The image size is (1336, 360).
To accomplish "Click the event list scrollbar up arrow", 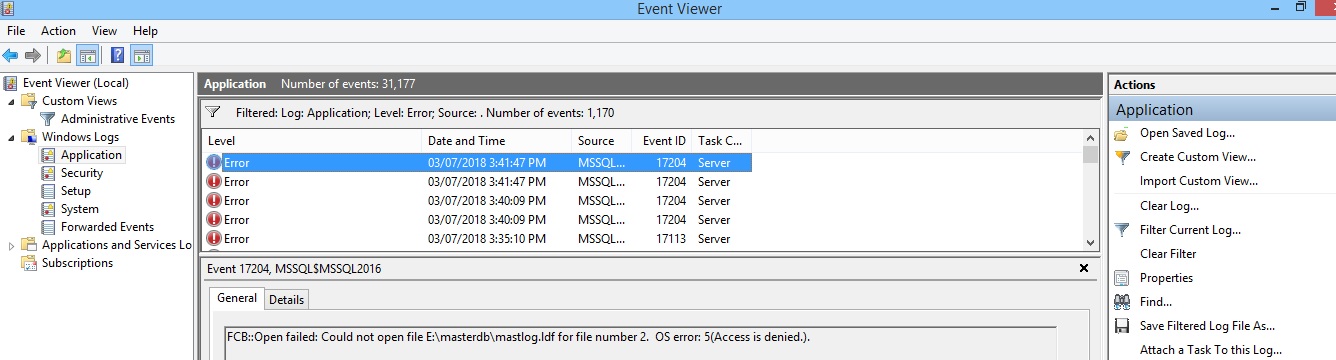I will [x=1090, y=138].
